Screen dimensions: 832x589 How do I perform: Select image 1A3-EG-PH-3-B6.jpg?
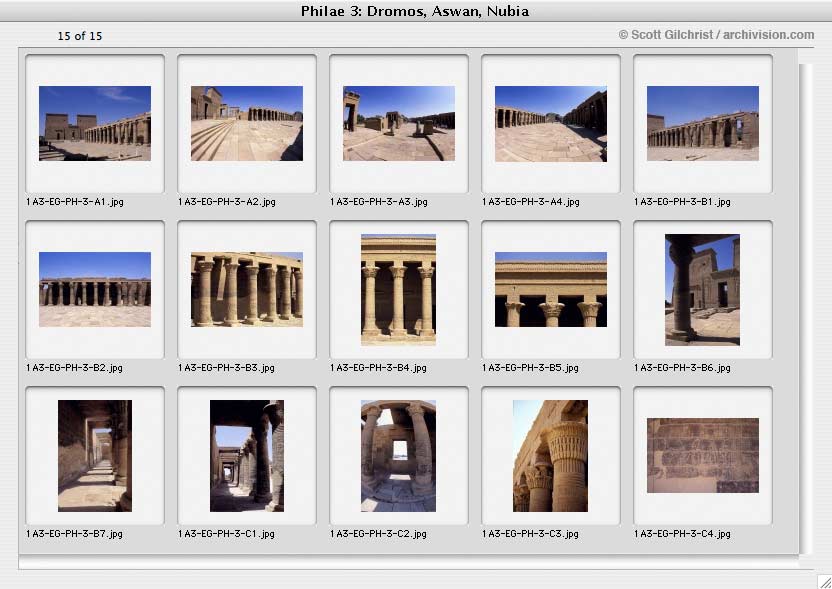click(703, 290)
